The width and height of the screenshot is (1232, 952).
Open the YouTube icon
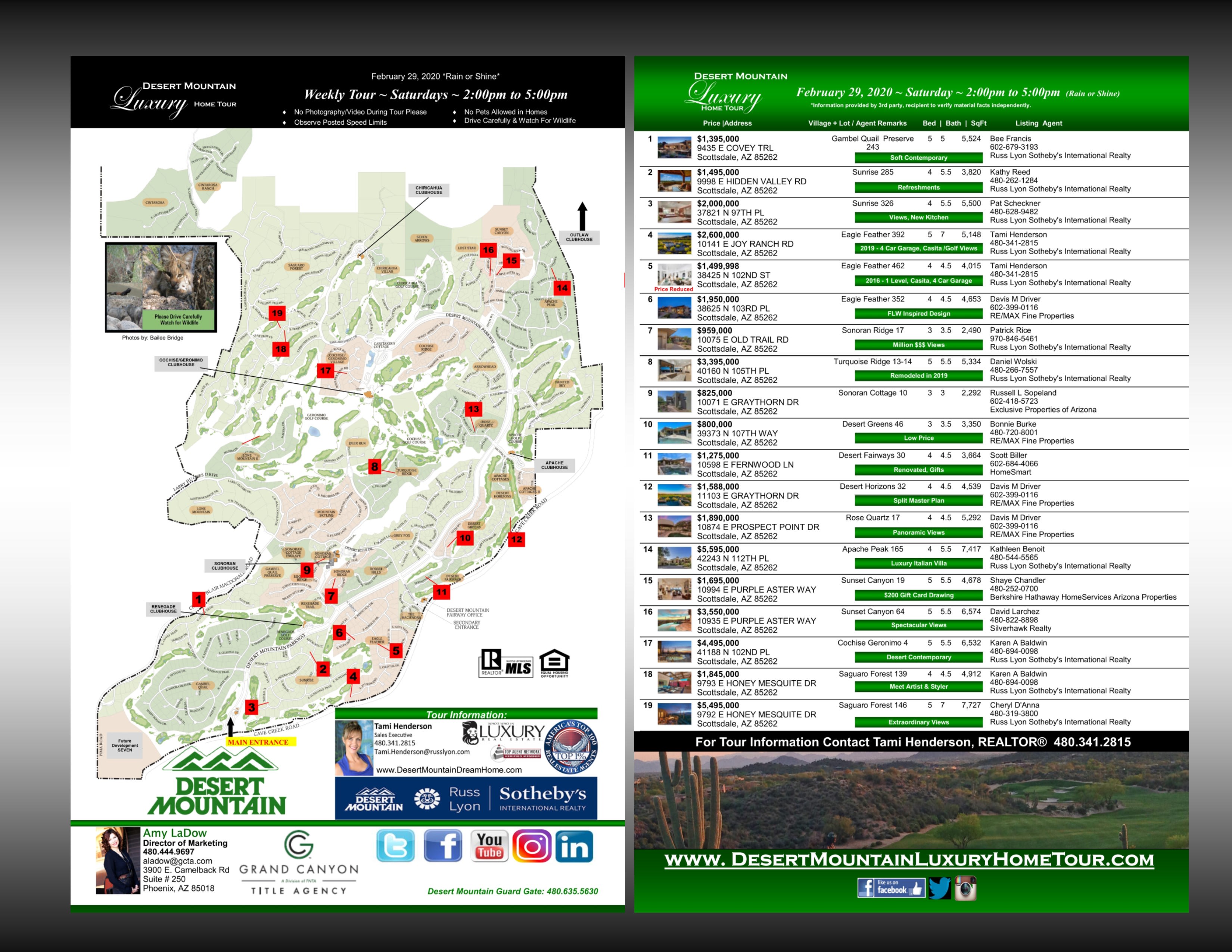[x=489, y=845]
